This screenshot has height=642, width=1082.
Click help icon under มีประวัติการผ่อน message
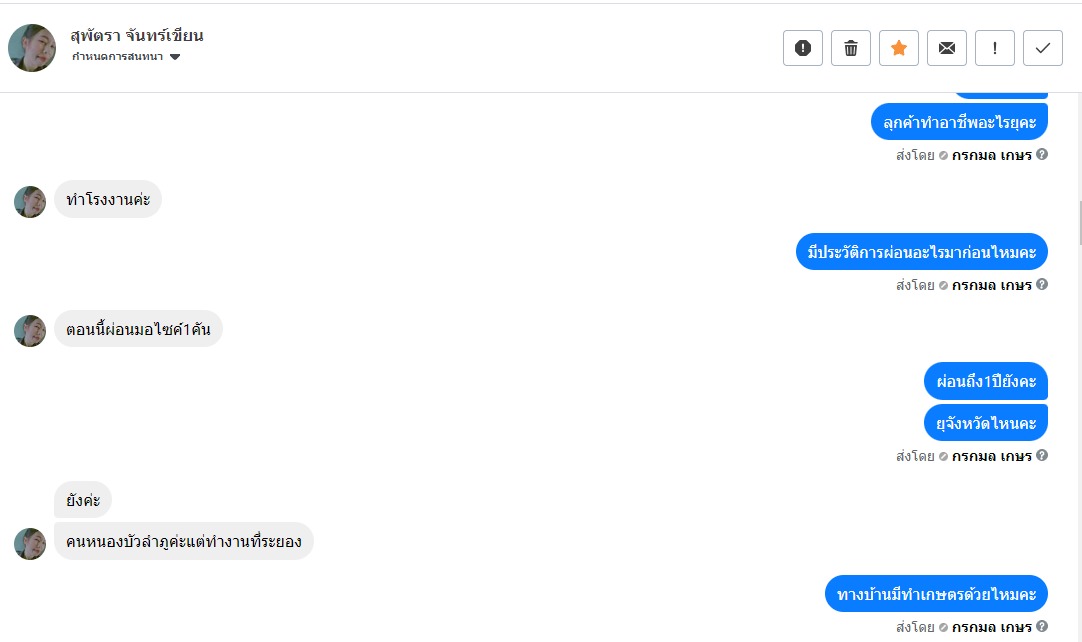click(1042, 285)
